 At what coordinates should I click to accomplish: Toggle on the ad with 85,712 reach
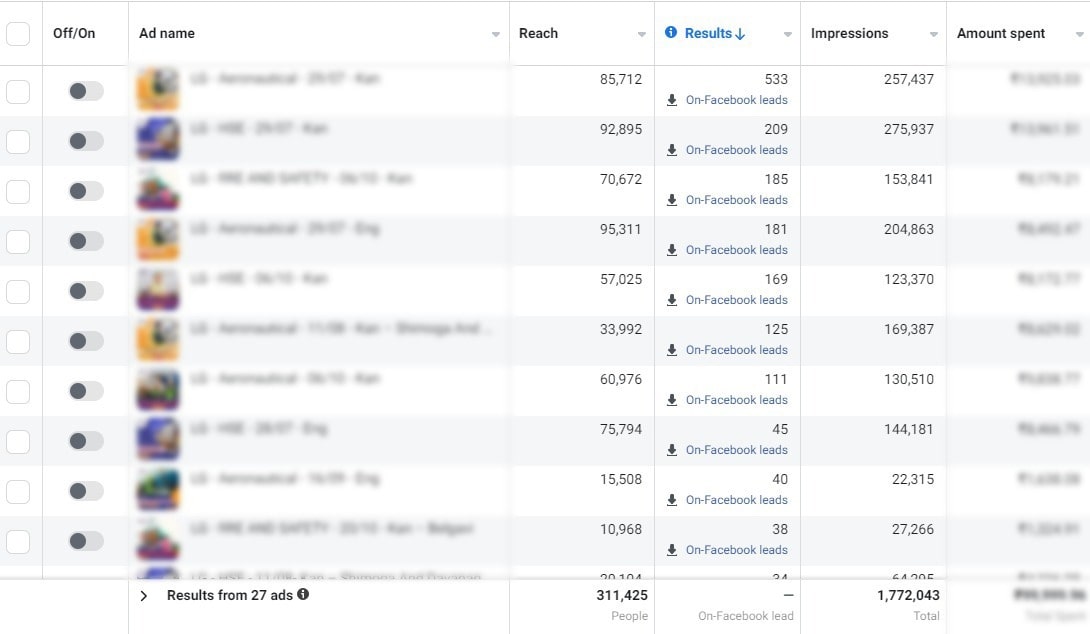tap(86, 92)
